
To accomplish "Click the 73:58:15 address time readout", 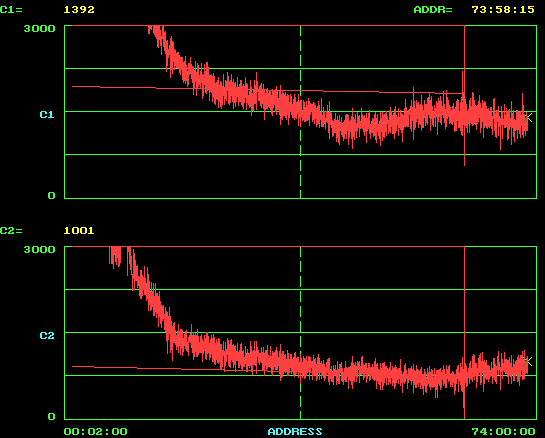I will (503, 10).
